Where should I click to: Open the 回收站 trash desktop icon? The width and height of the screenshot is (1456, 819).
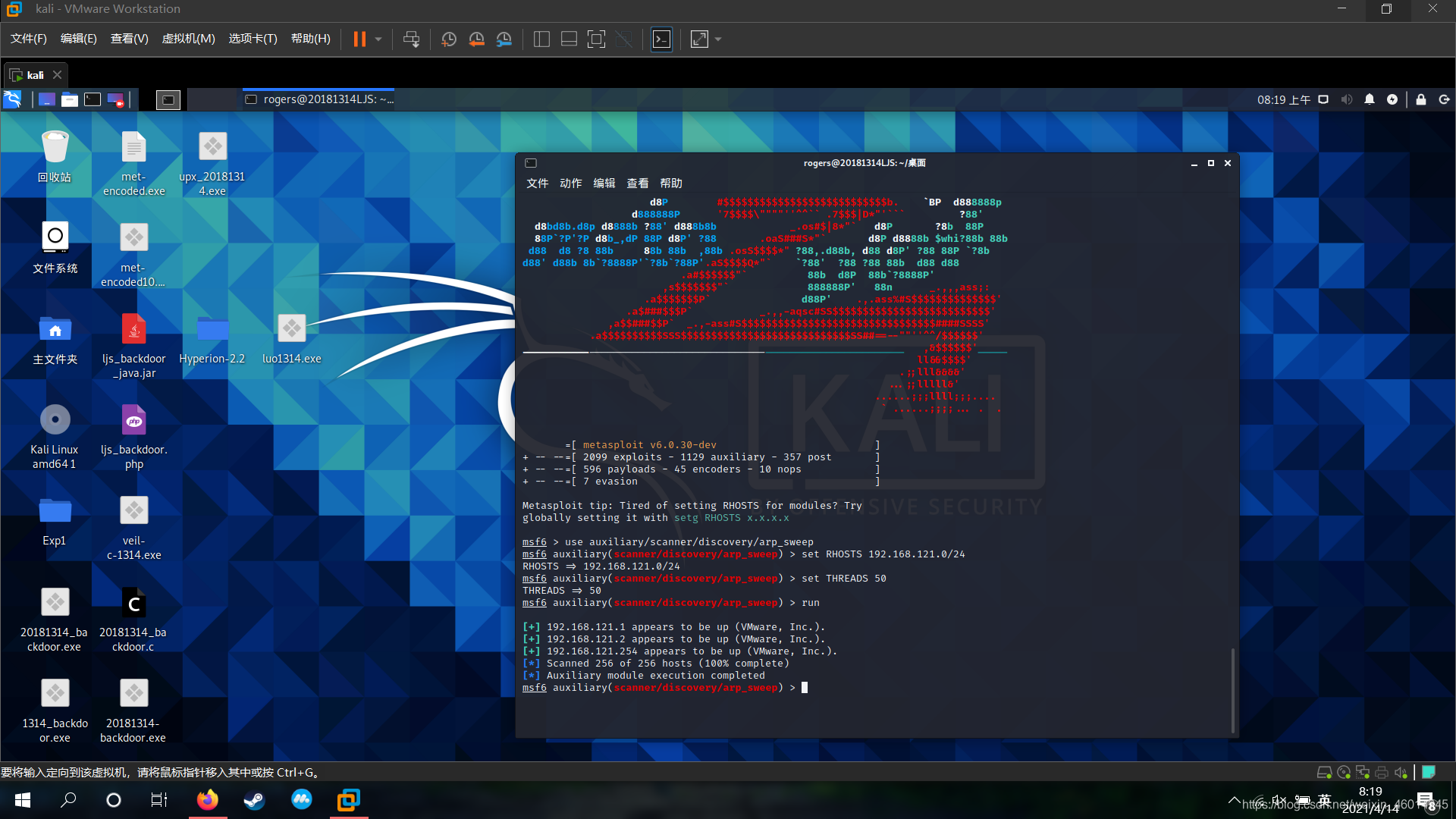point(55,157)
